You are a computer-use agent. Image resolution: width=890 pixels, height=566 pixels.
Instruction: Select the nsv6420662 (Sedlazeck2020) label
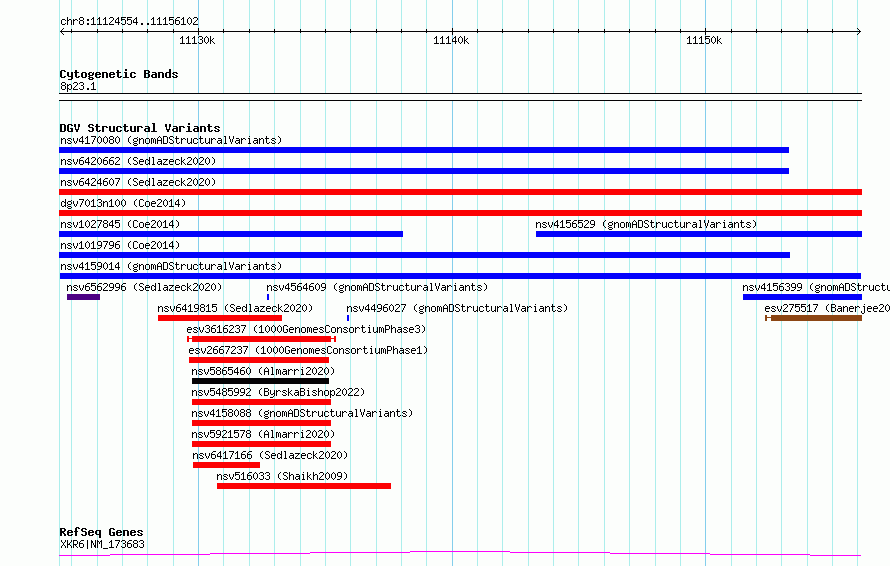click(x=138, y=161)
